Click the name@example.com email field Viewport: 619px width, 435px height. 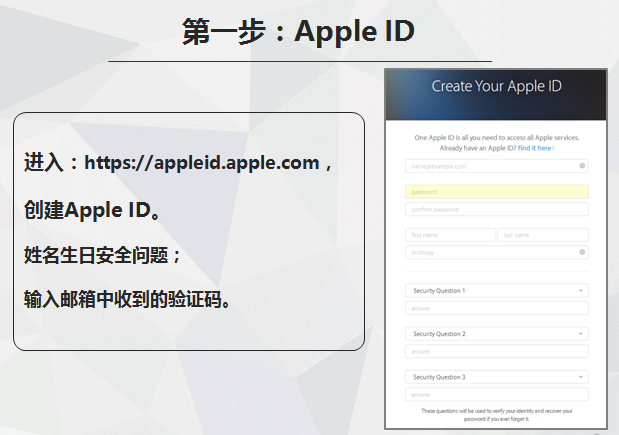pyautogui.click(x=497, y=166)
